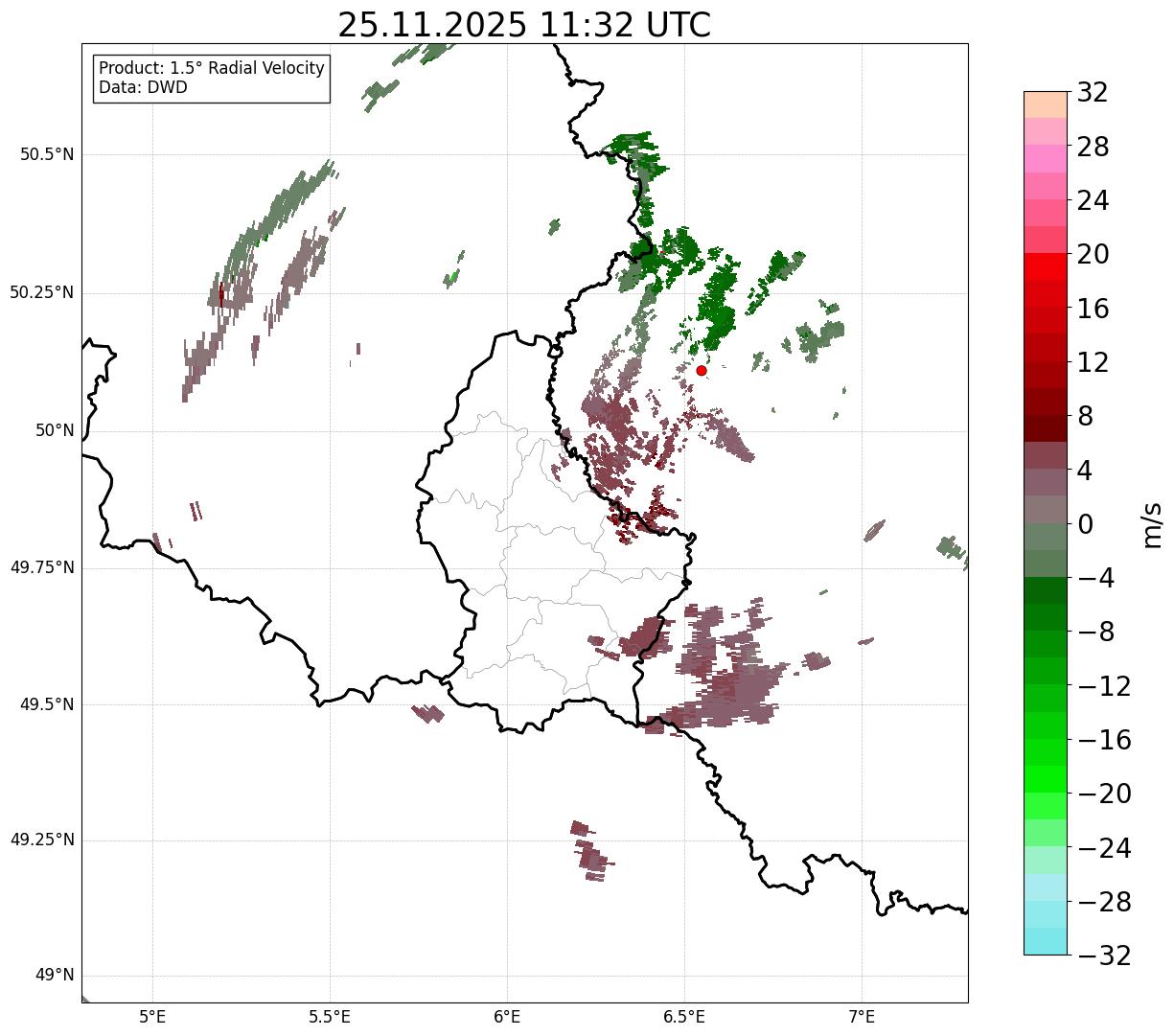
Task: Click the title '25.11.2025 11:32 UTC'
Action: (x=524, y=25)
